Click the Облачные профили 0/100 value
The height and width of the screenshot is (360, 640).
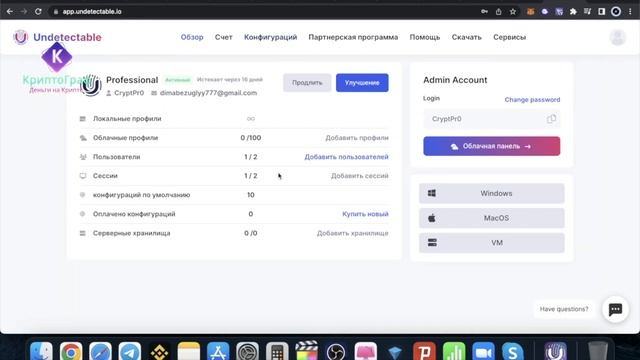point(251,138)
